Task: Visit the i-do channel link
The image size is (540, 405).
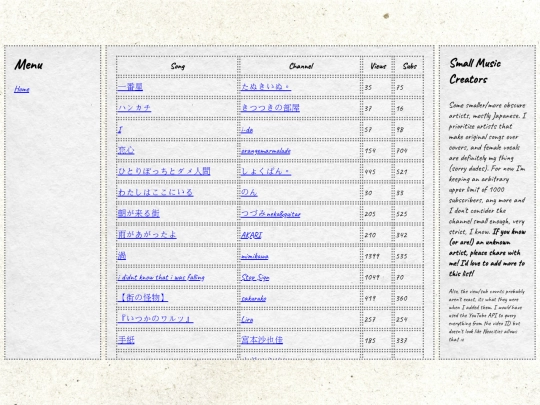Action: click(247, 129)
